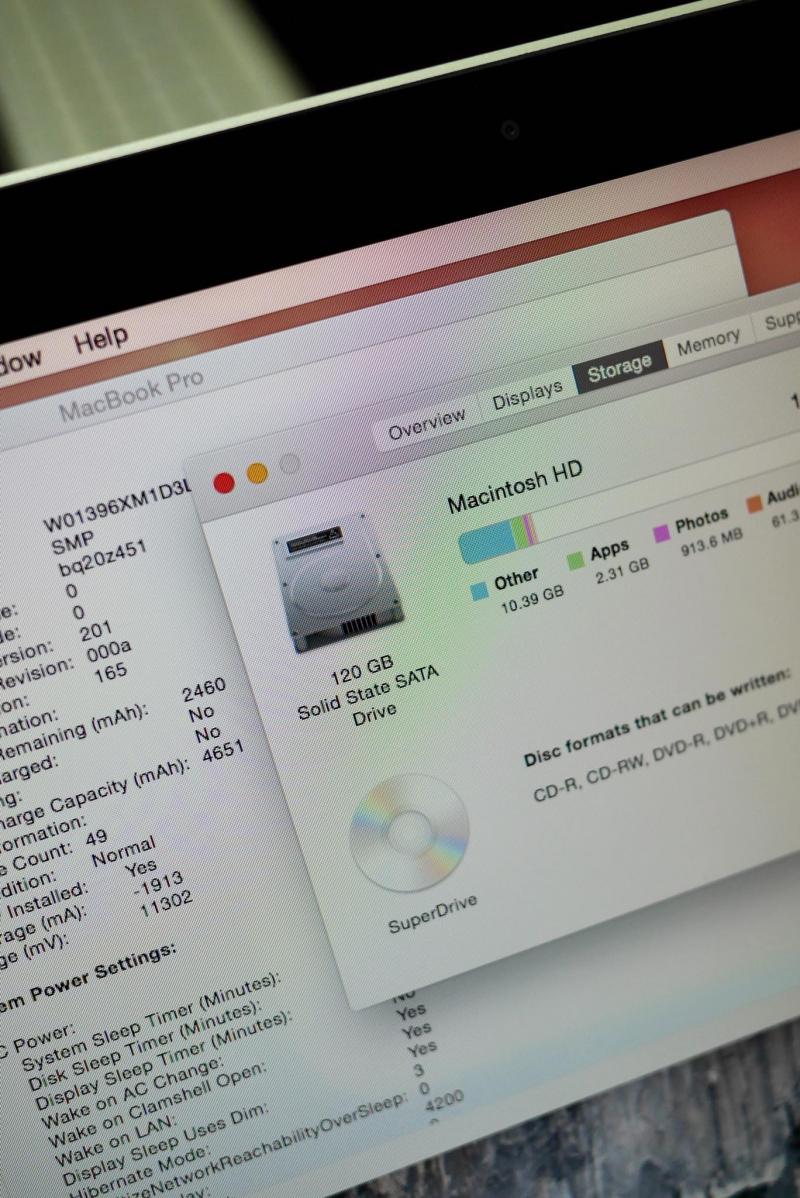Click the "2460" charge remaining value

[204, 690]
